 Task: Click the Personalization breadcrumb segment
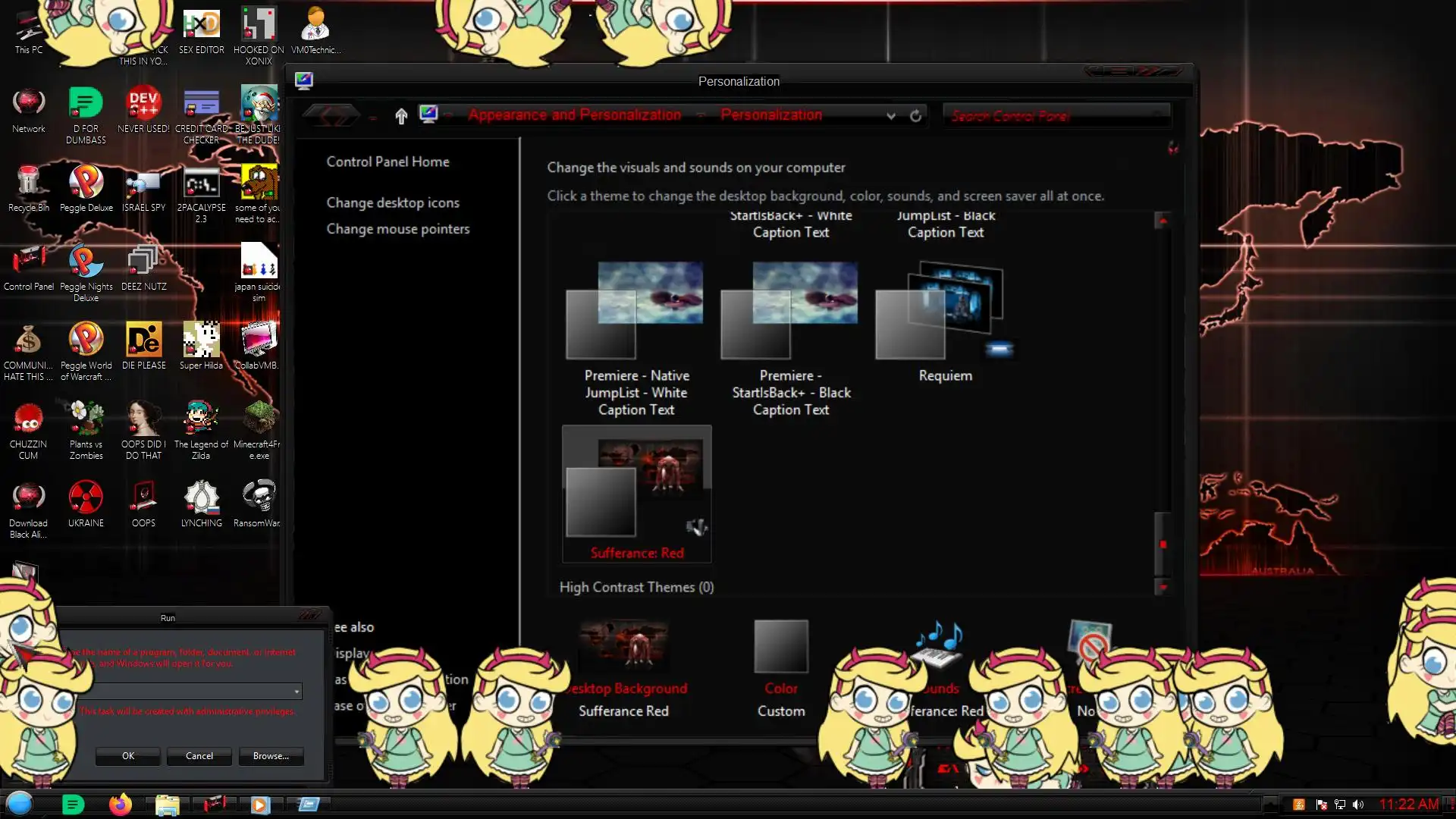(770, 115)
